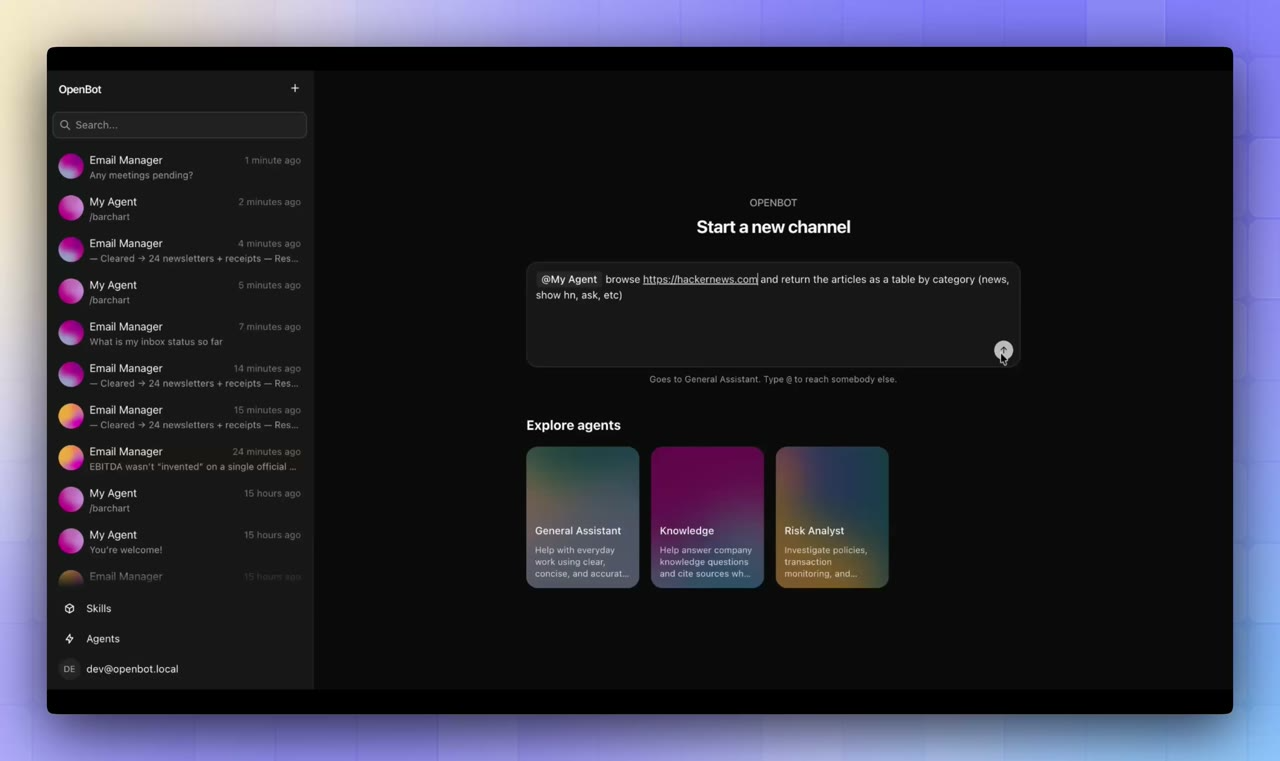Focus the Search input field
This screenshot has width=1280, height=761.
pos(180,125)
